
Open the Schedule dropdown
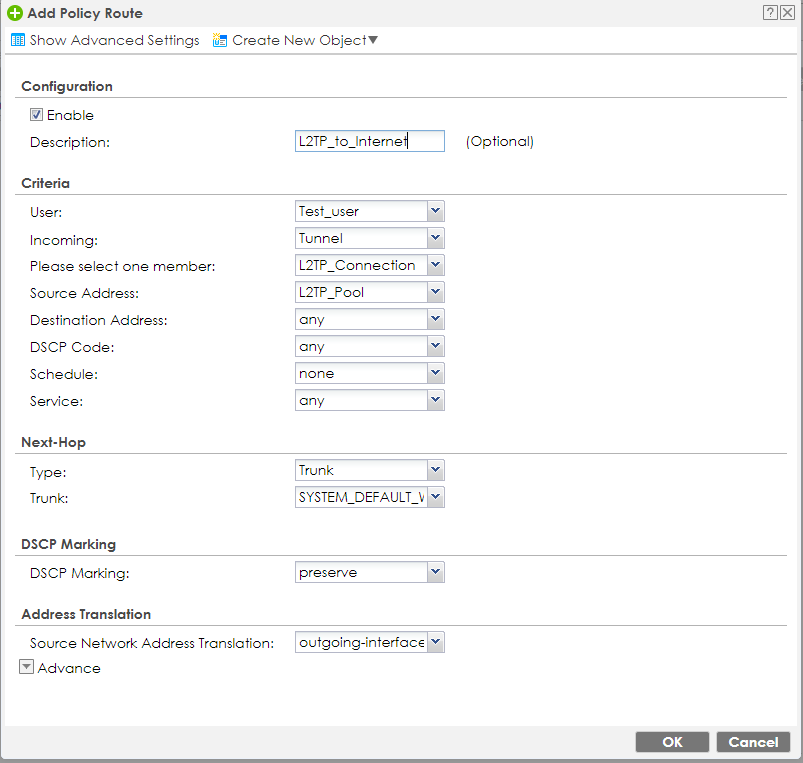pyautogui.click(x=434, y=373)
